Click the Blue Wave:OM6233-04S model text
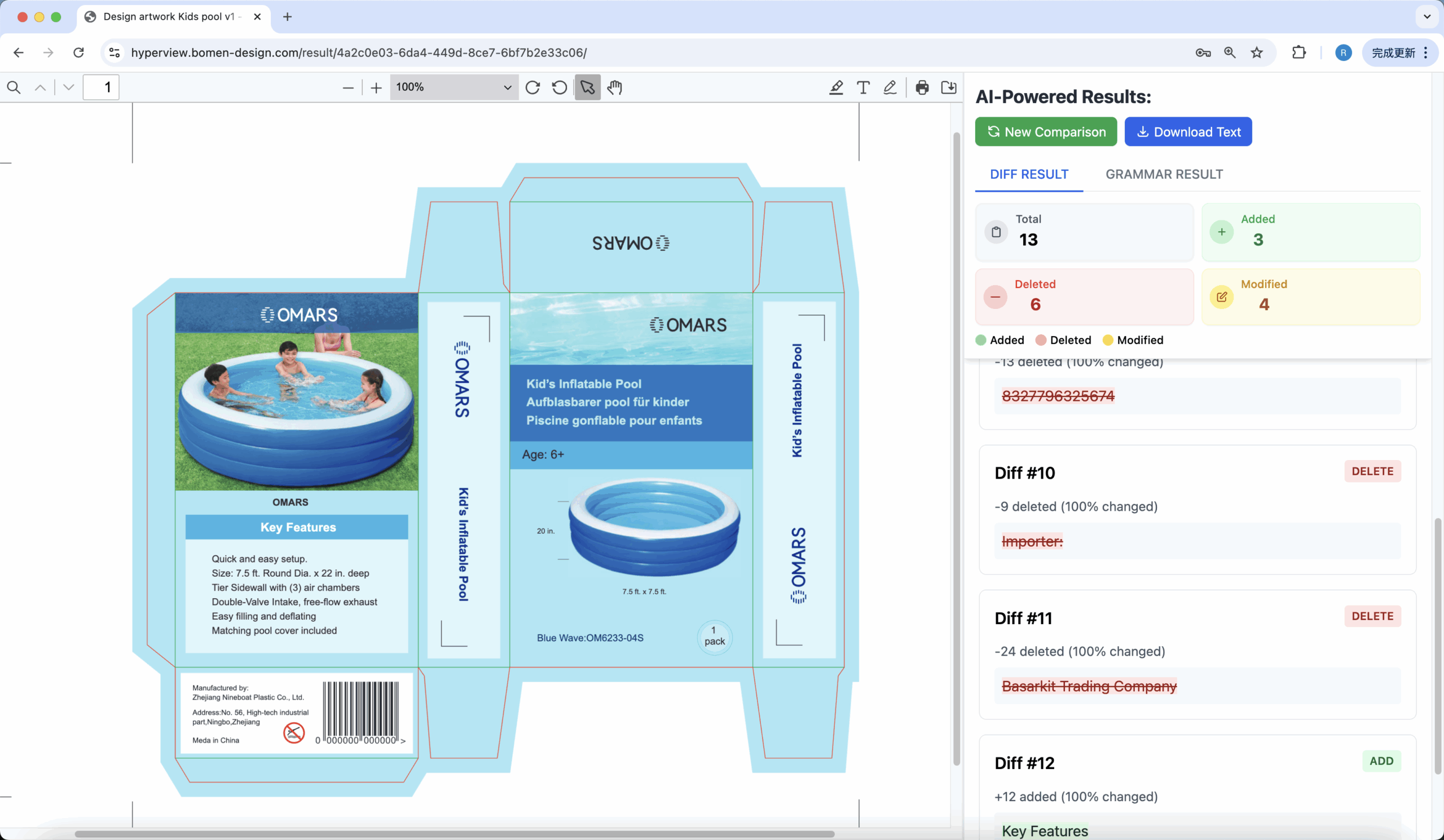Viewport: 1444px width, 840px height. [x=589, y=638]
